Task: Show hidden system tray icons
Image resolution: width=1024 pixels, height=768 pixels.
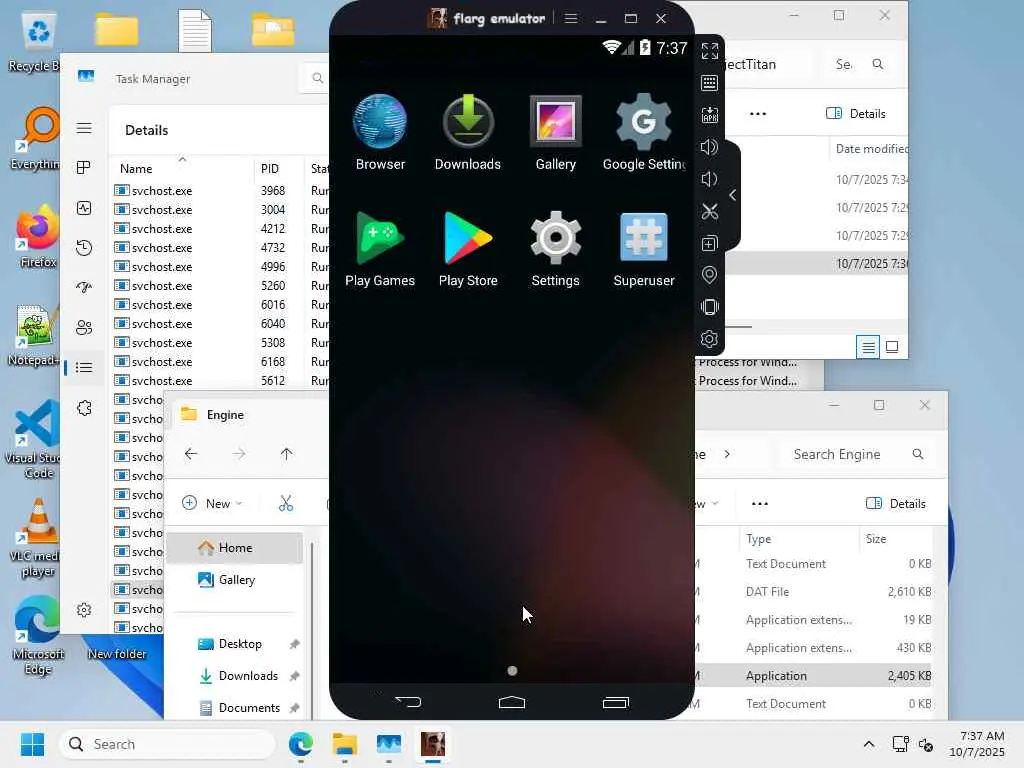Action: 869,744
